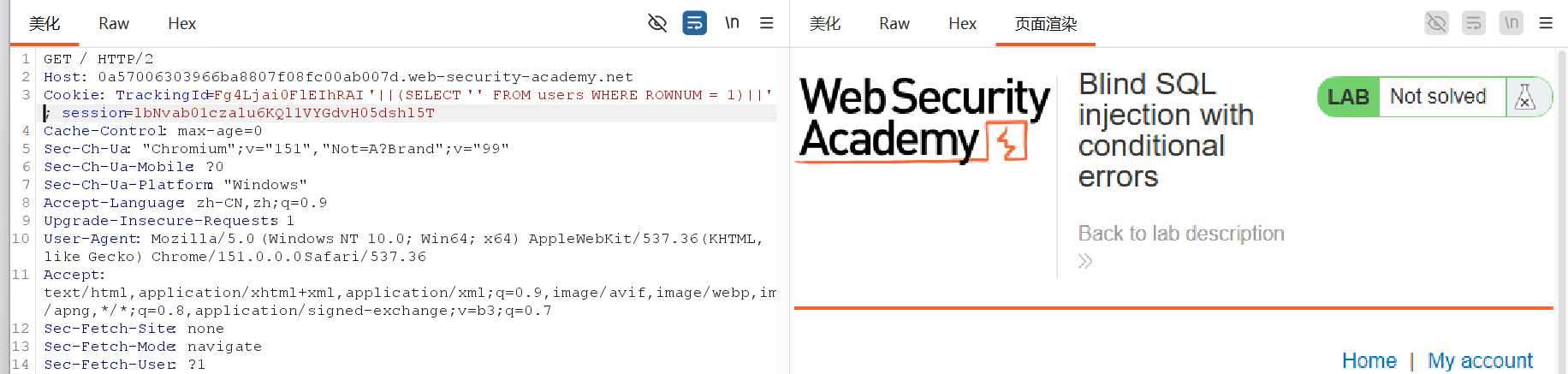
Task: Open the My account link
Action: coord(1480,360)
